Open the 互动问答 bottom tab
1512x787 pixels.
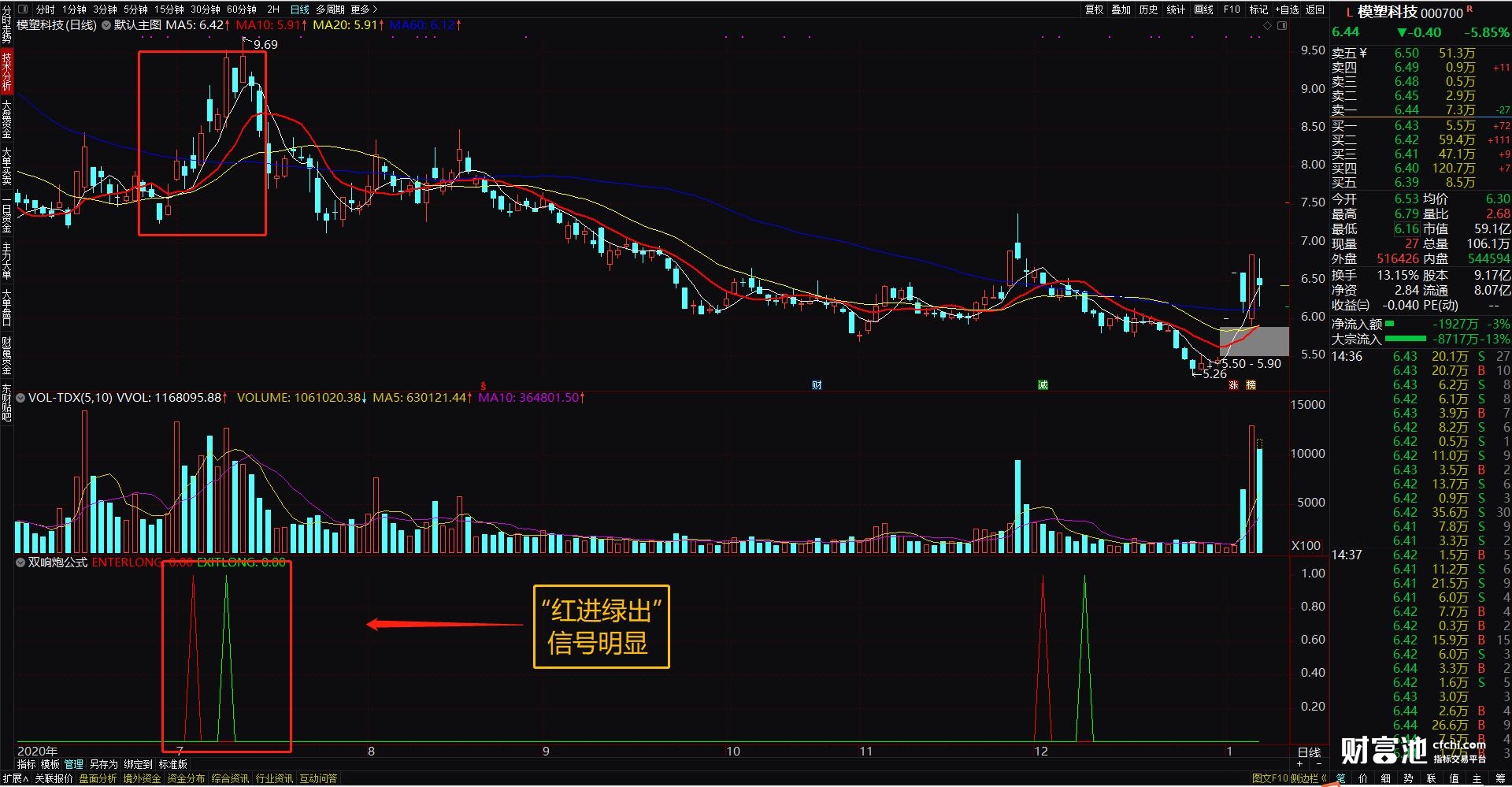point(318,778)
